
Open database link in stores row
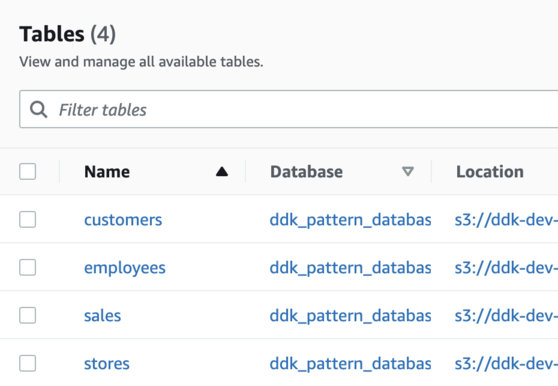pos(351,364)
